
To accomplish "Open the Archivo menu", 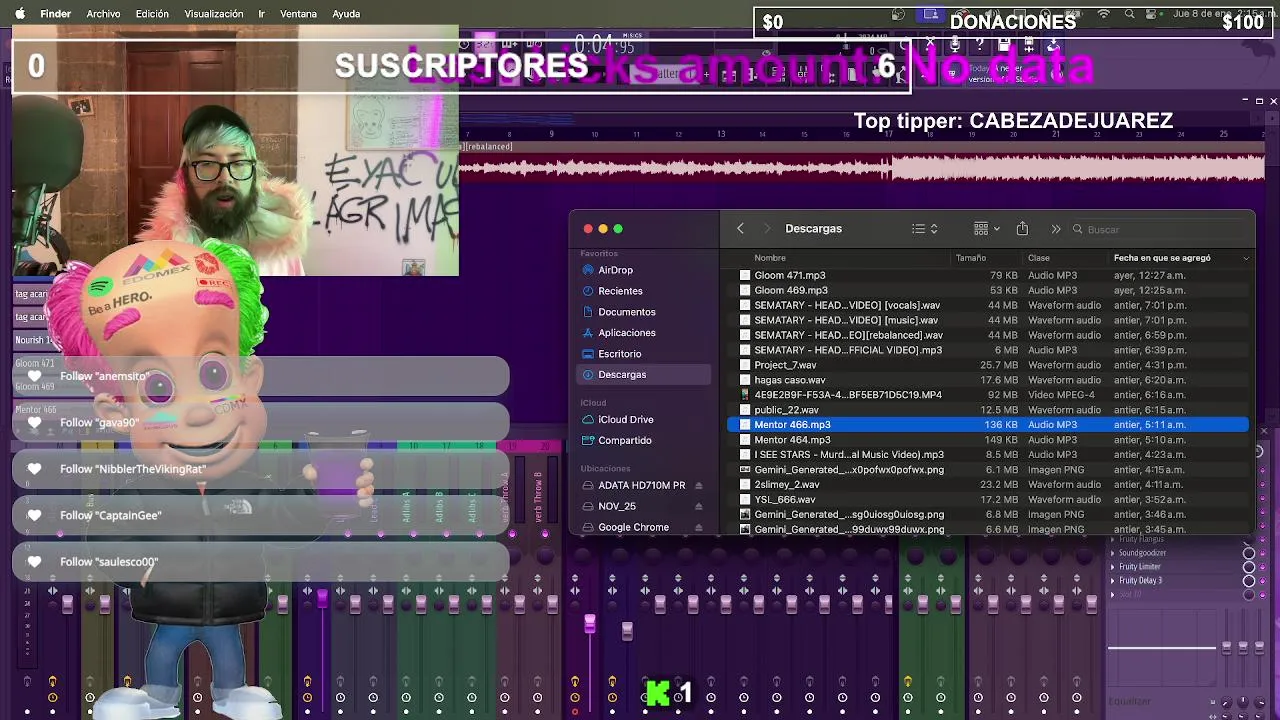I will coord(103,14).
